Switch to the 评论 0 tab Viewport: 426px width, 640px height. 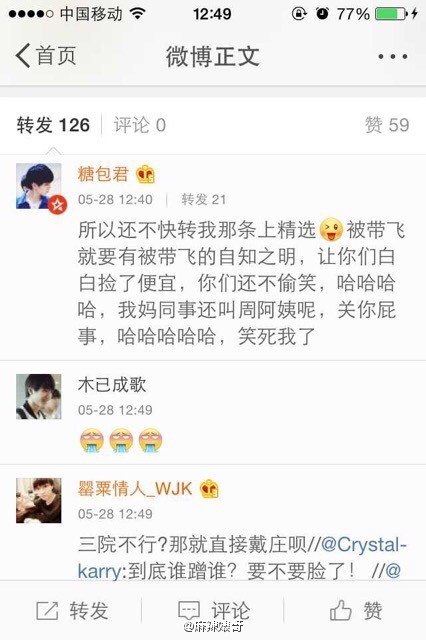(x=140, y=125)
